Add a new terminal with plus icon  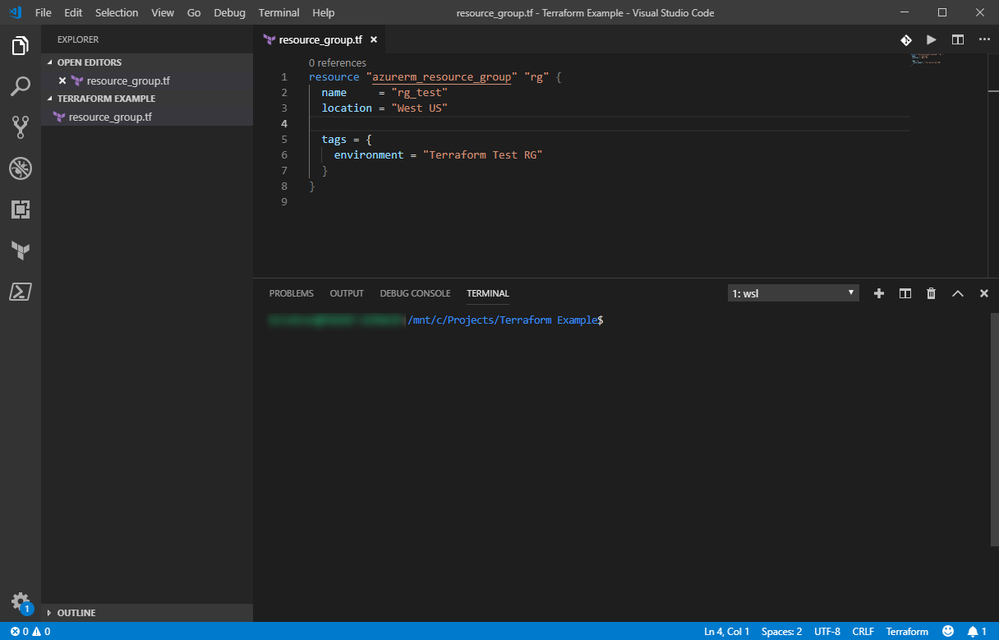879,293
